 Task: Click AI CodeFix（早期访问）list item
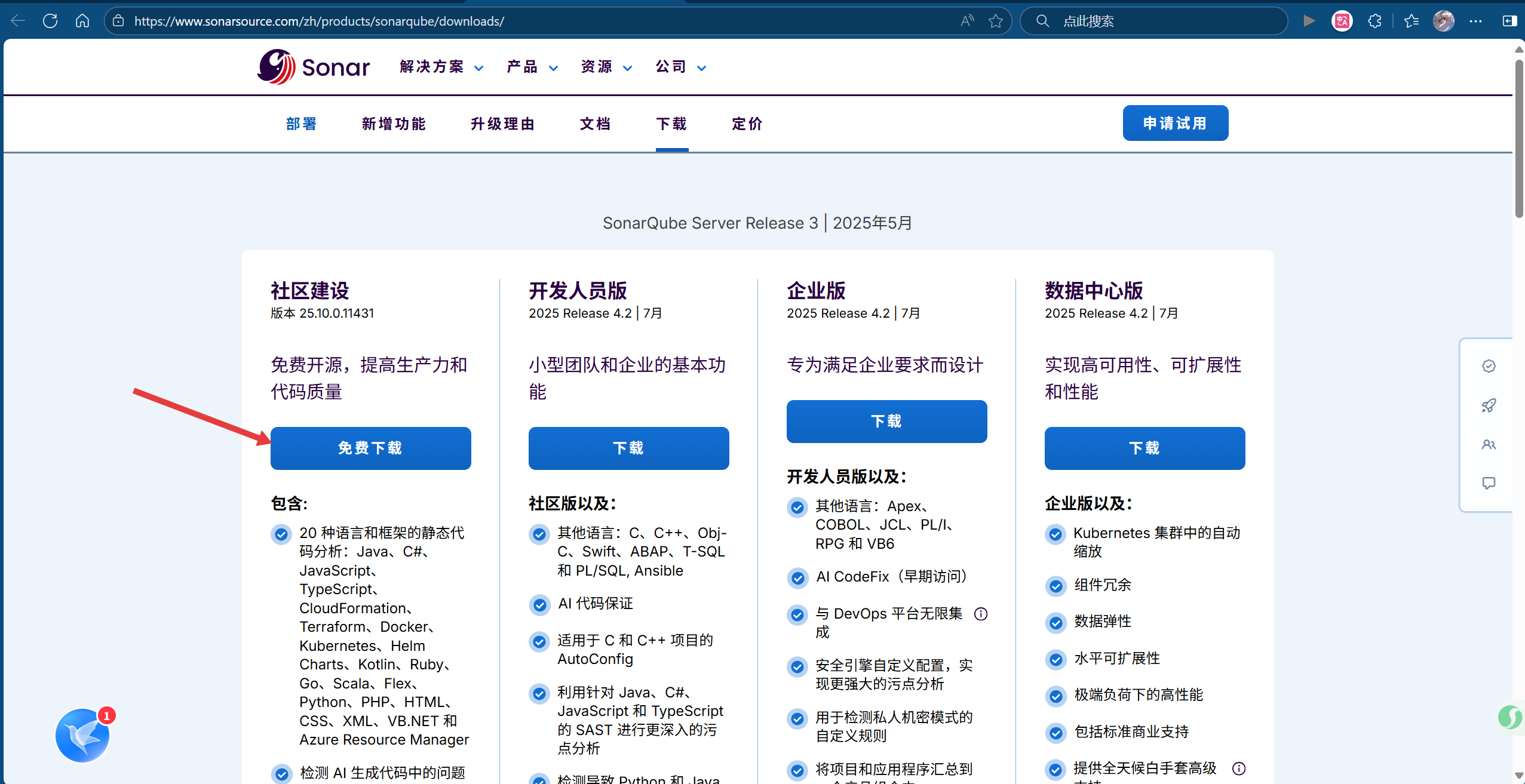point(895,576)
